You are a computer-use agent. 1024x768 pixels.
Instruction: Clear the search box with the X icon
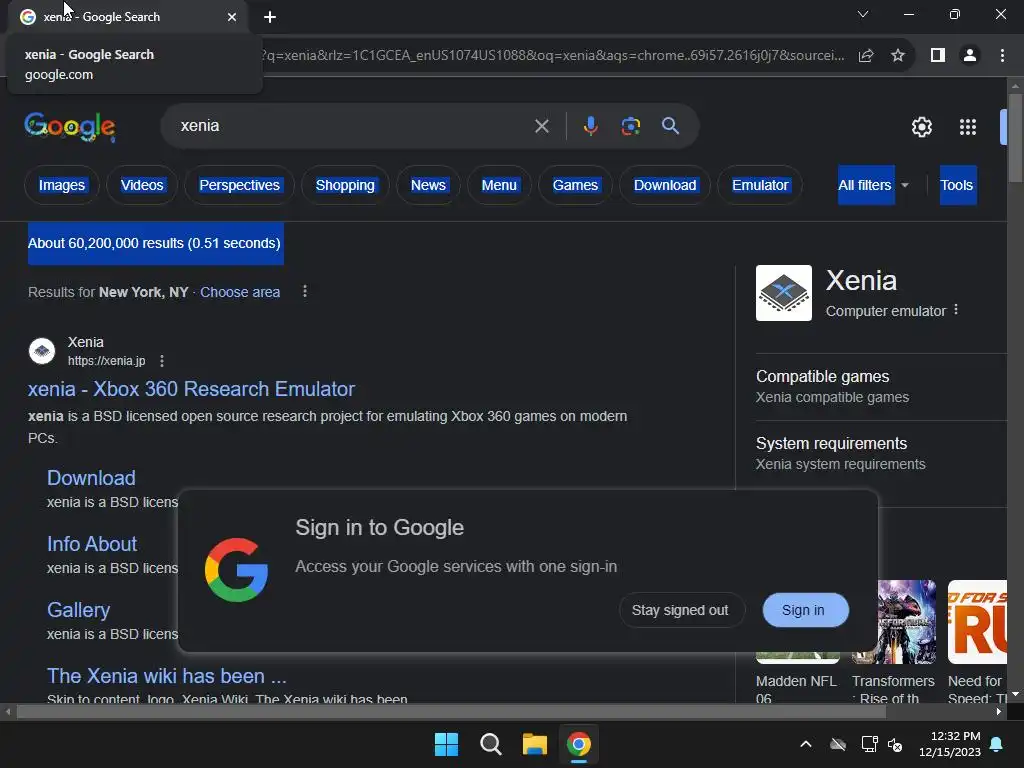[541, 126]
